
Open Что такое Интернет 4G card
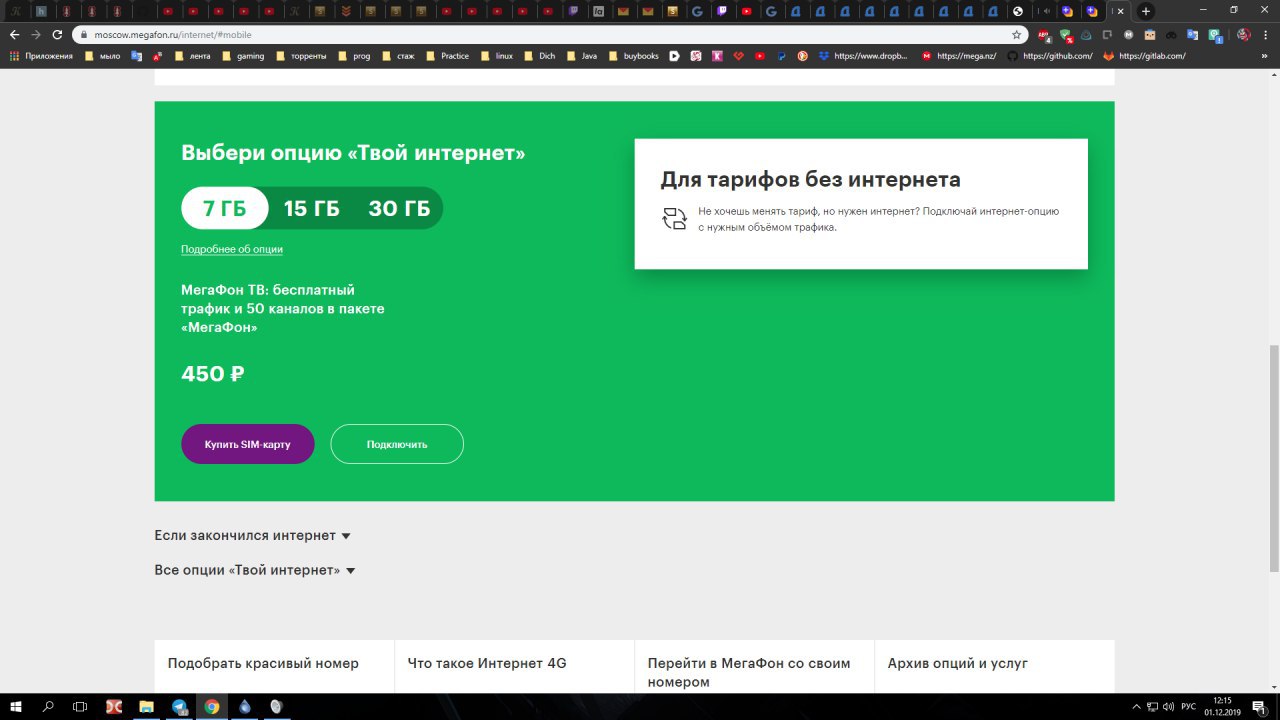(515, 666)
